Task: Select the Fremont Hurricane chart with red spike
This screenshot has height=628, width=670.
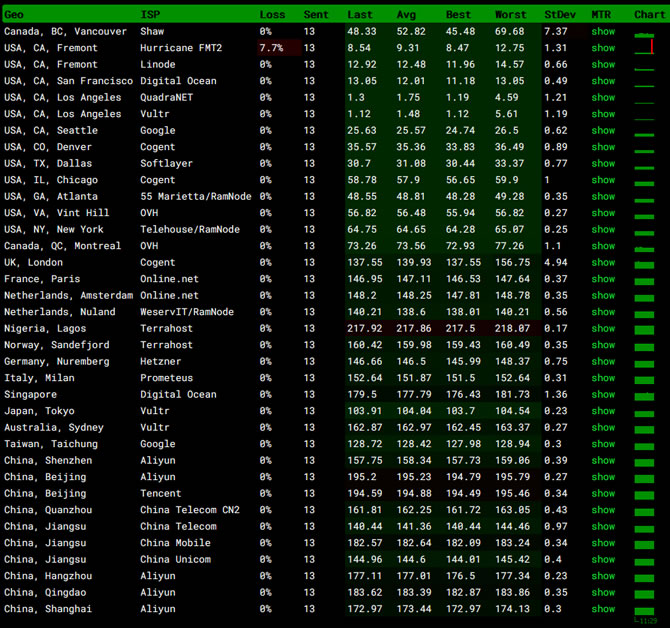Action: click(644, 47)
